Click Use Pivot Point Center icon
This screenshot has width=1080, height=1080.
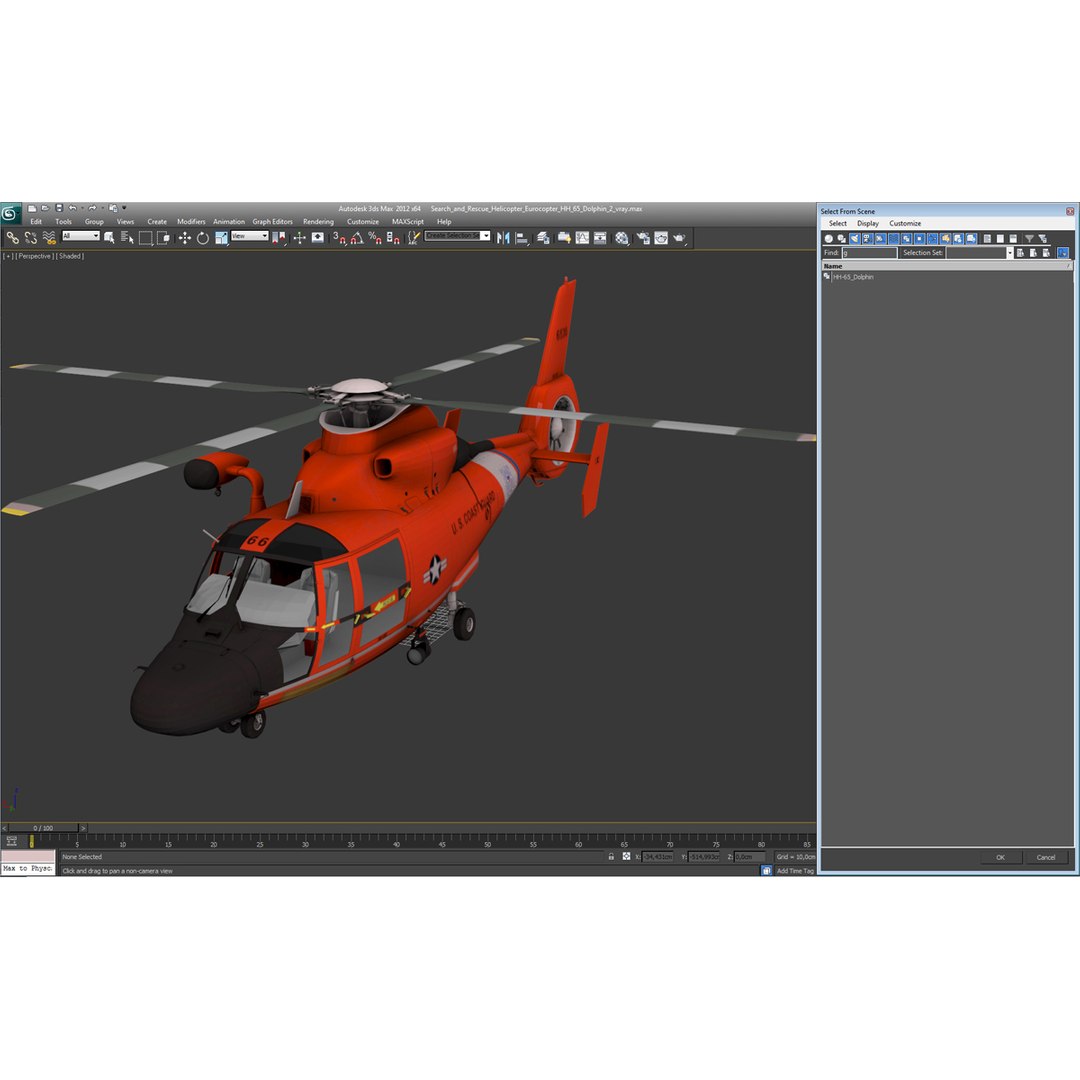(280, 238)
